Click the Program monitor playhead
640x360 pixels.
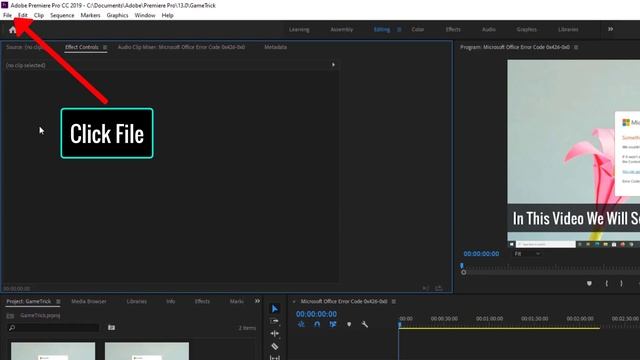point(462,266)
